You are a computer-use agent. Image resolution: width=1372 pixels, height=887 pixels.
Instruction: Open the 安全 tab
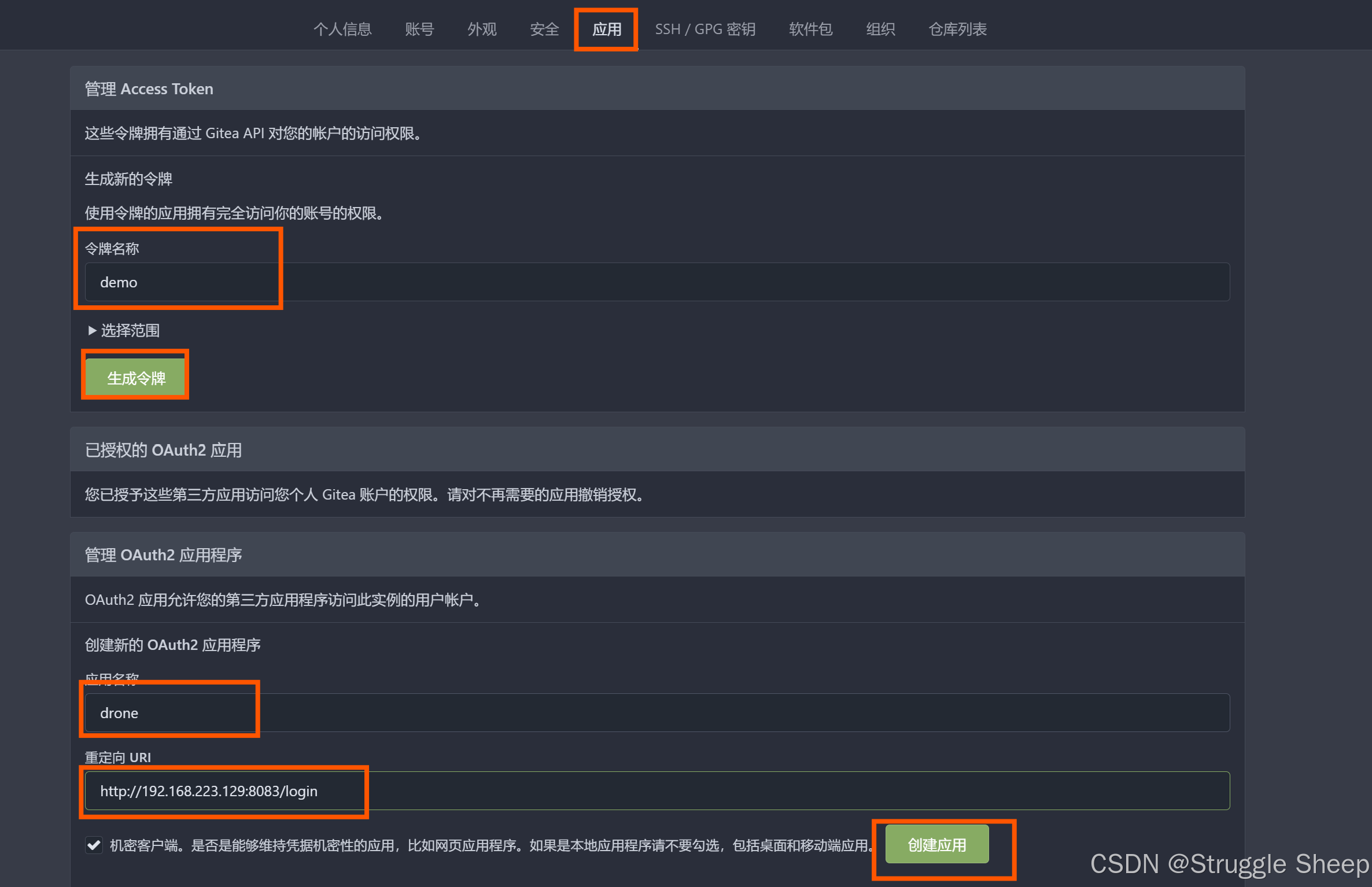pos(544,29)
